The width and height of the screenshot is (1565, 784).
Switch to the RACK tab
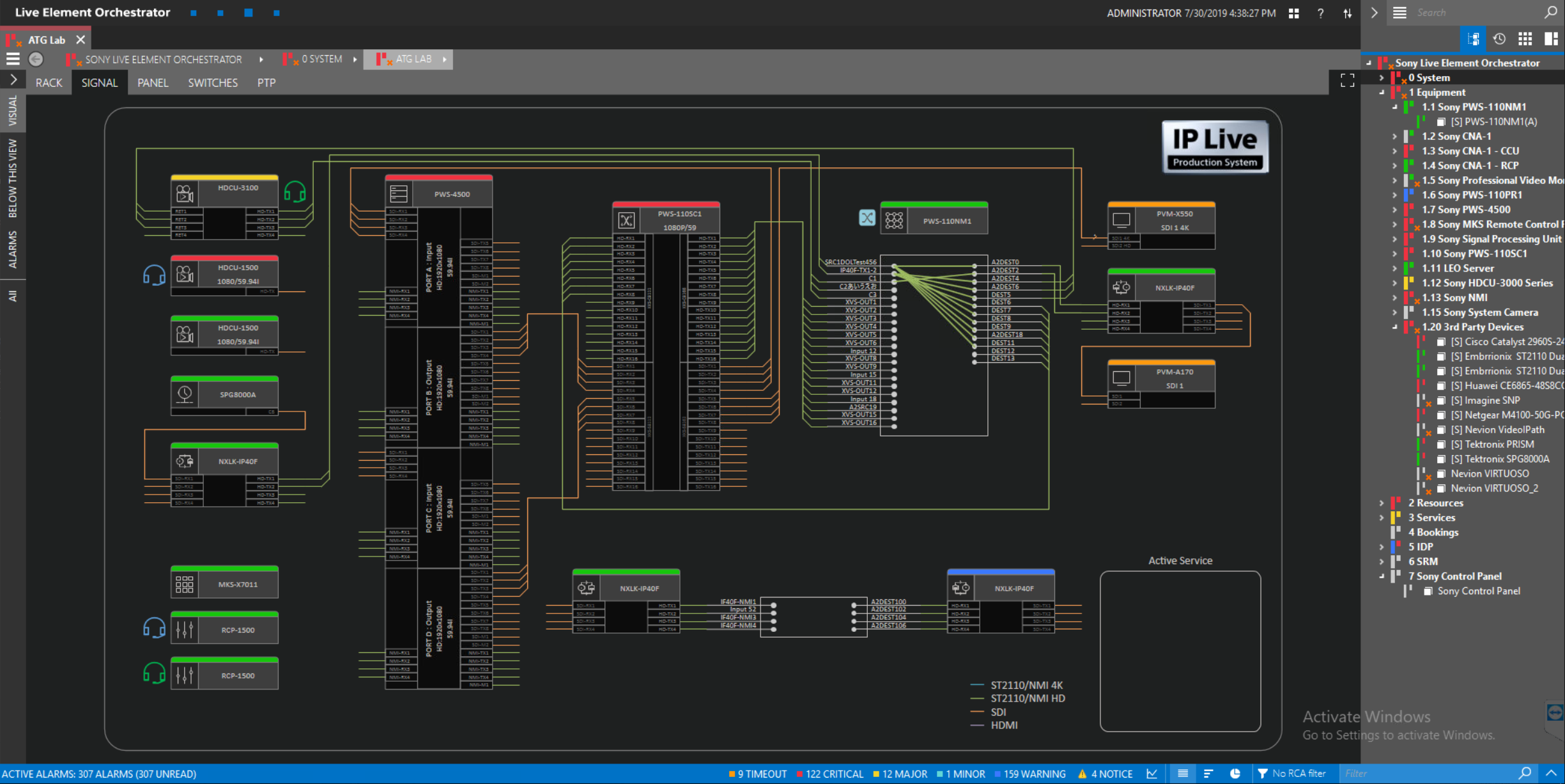[x=49, y=83]
